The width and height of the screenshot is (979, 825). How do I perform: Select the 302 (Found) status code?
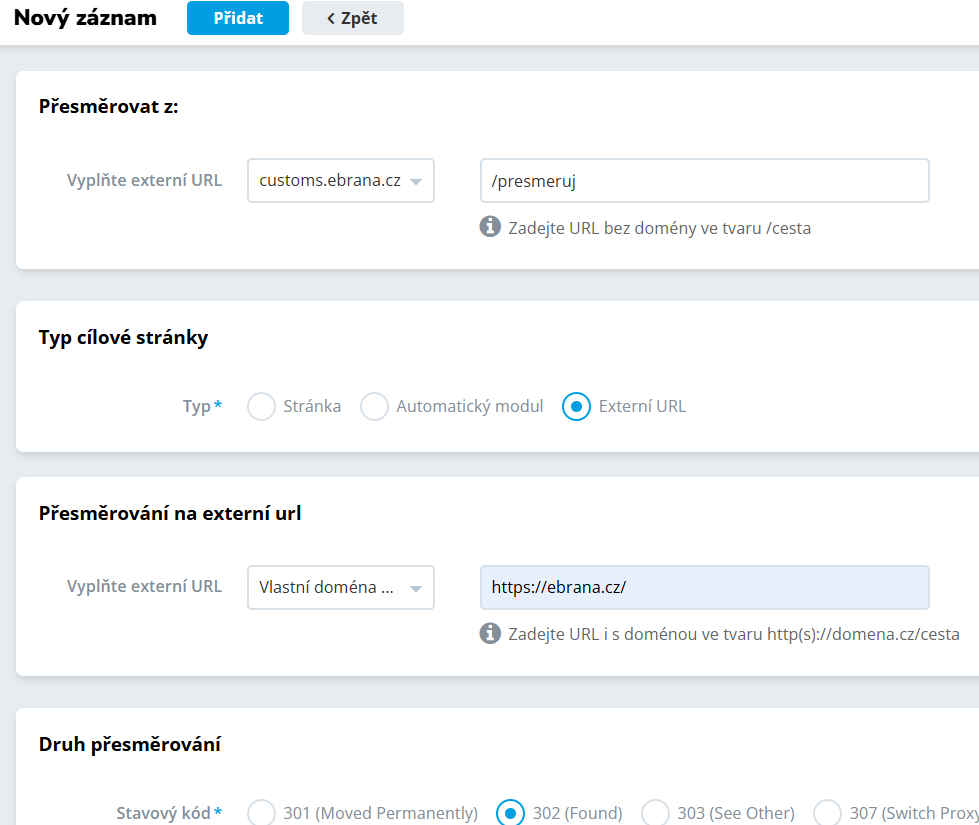(510, 813)
